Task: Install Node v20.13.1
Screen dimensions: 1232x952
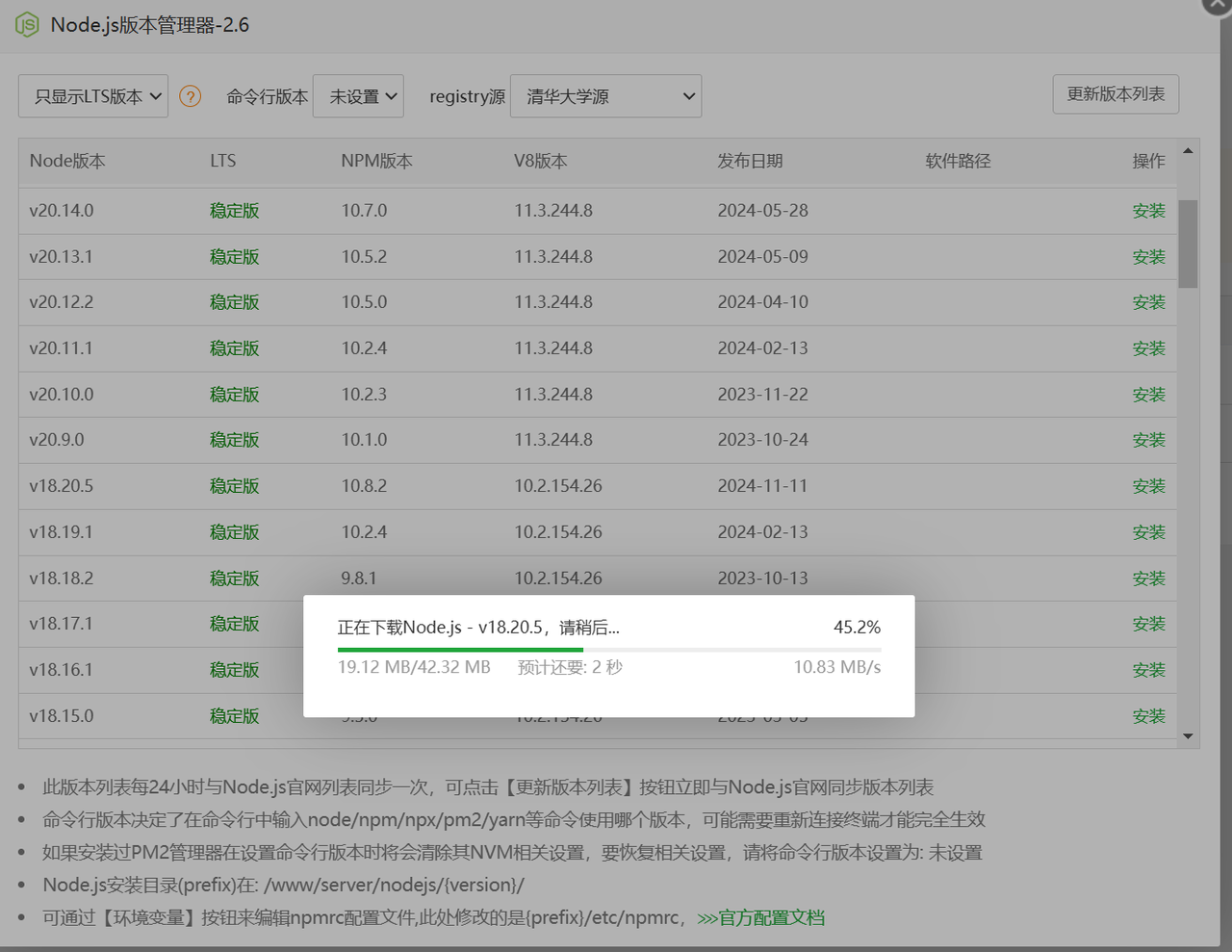Action: [1148, 257]
